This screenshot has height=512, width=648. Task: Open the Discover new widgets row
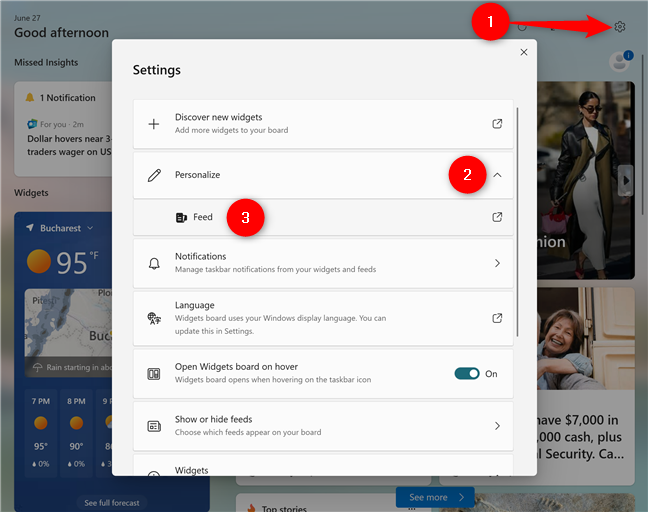[323, 124]
